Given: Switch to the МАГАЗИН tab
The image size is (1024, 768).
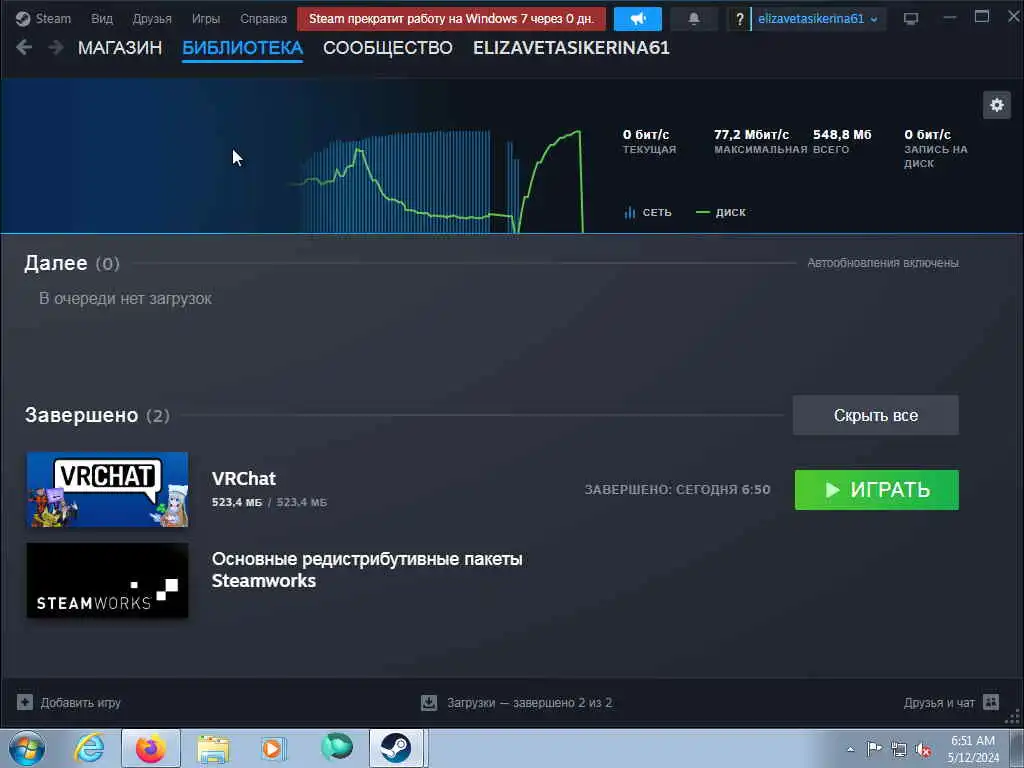Looking at the screenshot, I should [x=120, y=48].
